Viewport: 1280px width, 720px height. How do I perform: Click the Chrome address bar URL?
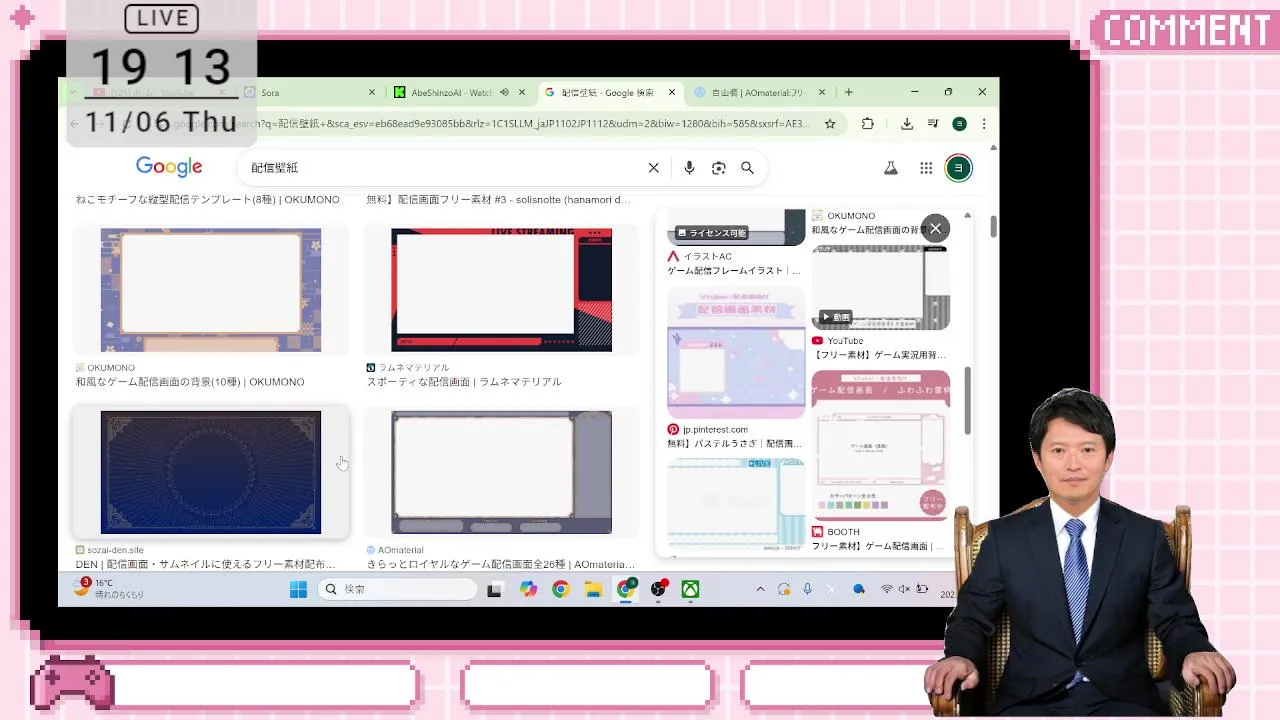490,124
